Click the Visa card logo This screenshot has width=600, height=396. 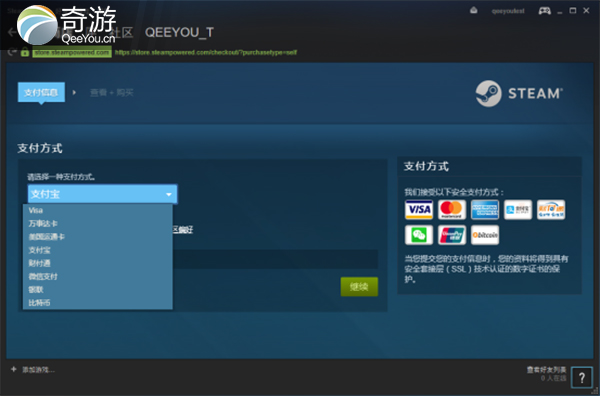coord(419,209)
